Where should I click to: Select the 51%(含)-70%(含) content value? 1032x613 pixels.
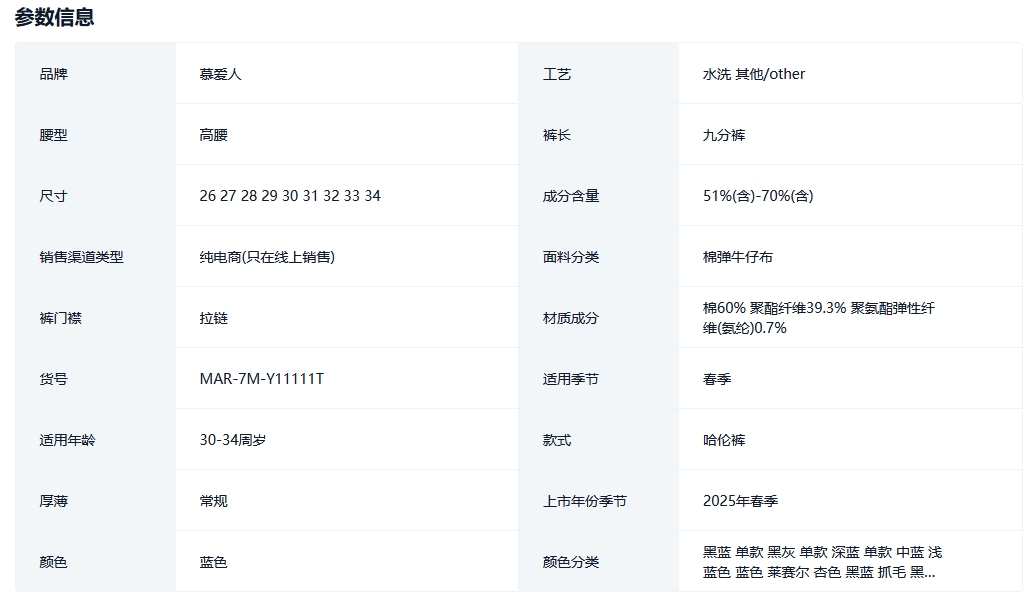758,196
